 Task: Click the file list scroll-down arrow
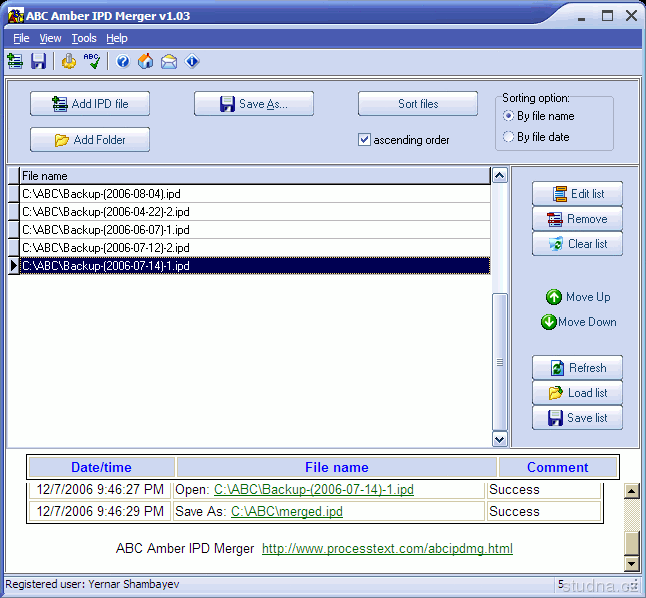coord(500,438)
